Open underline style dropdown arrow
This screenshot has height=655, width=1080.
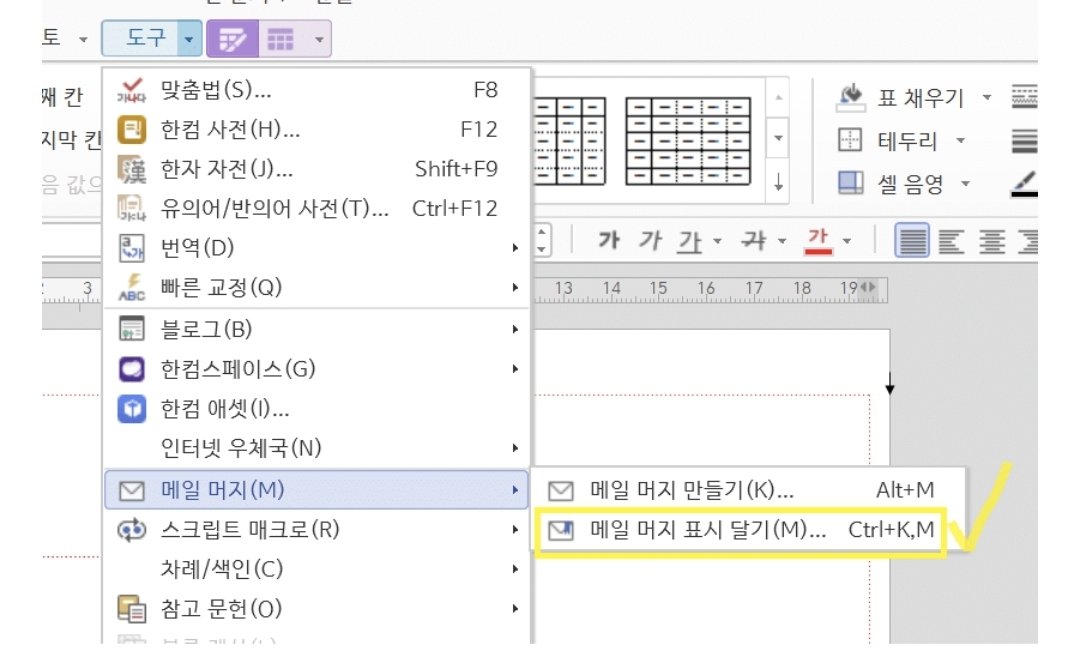tap(717, 241)
